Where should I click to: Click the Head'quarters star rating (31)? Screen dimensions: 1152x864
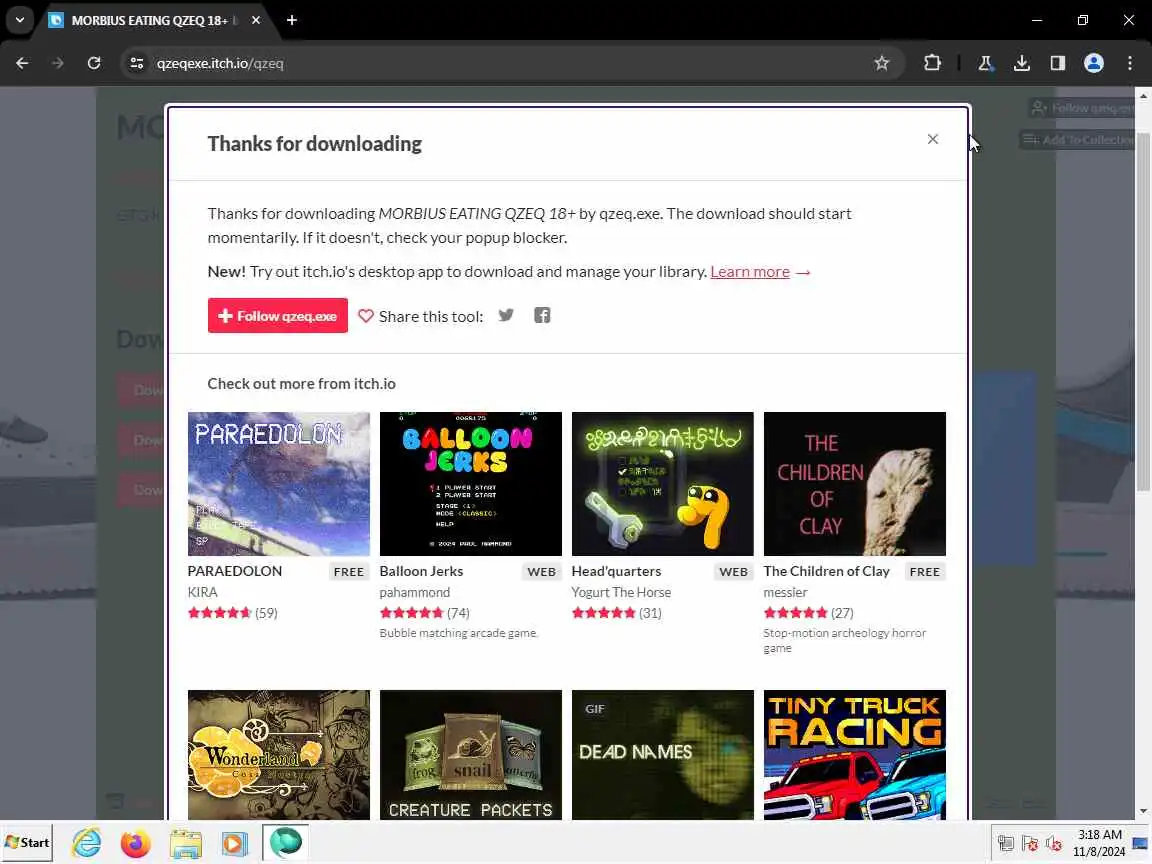tap(616, 613)
